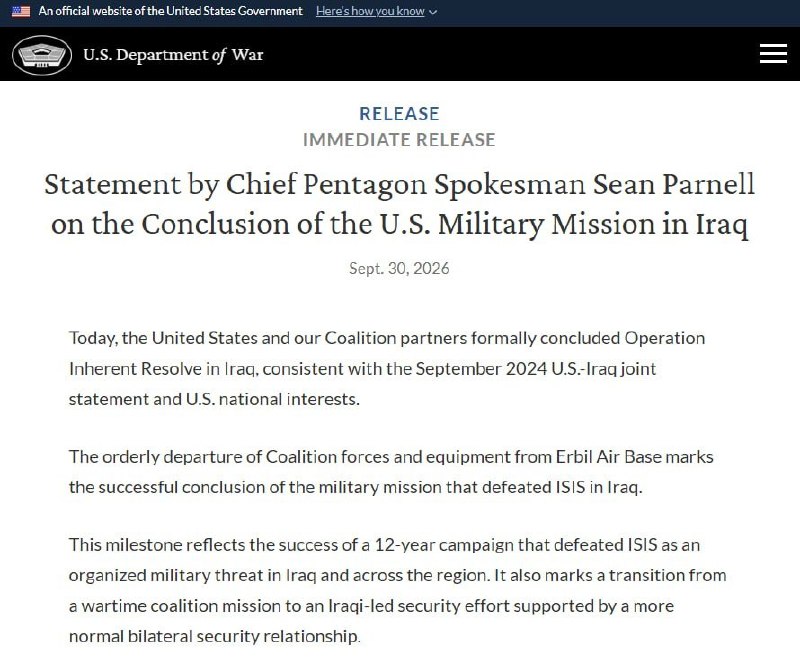Click the Pentagon seal logo
The width and height of the screenshot is (800, 672).
click(42, 55)
